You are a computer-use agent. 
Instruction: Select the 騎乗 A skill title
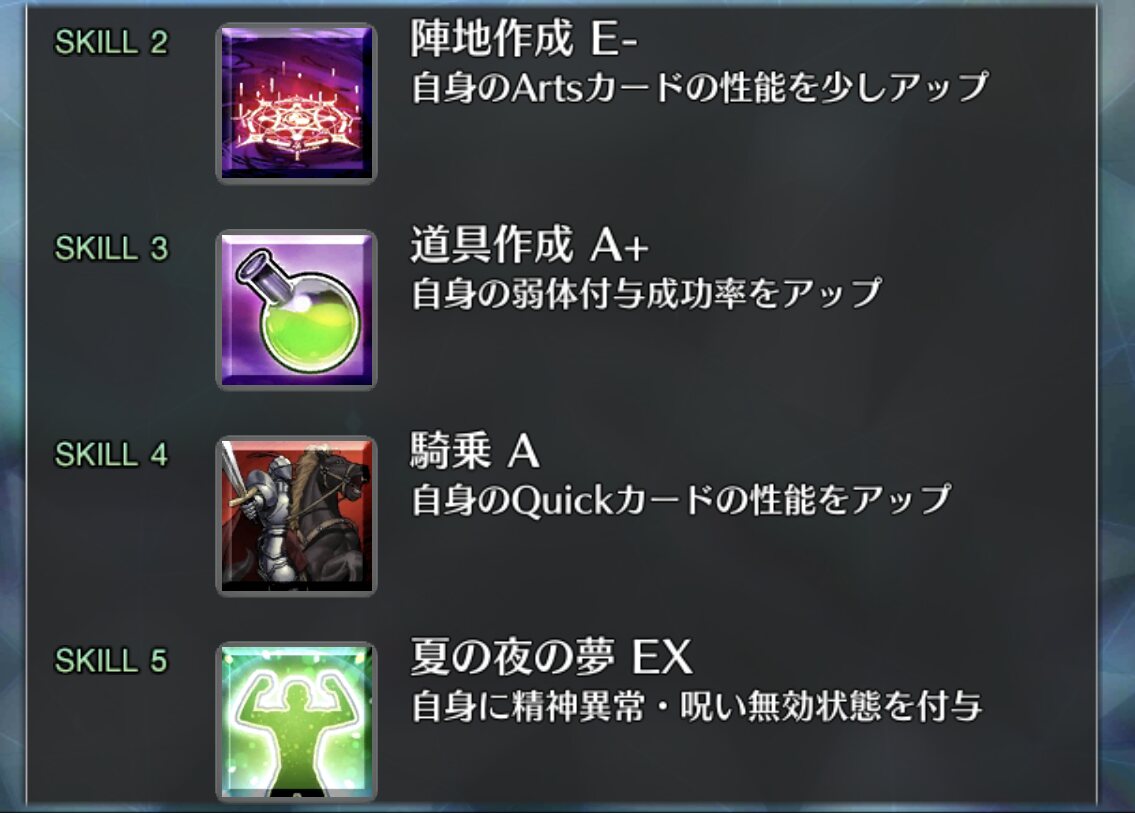[x=475, y=450]
